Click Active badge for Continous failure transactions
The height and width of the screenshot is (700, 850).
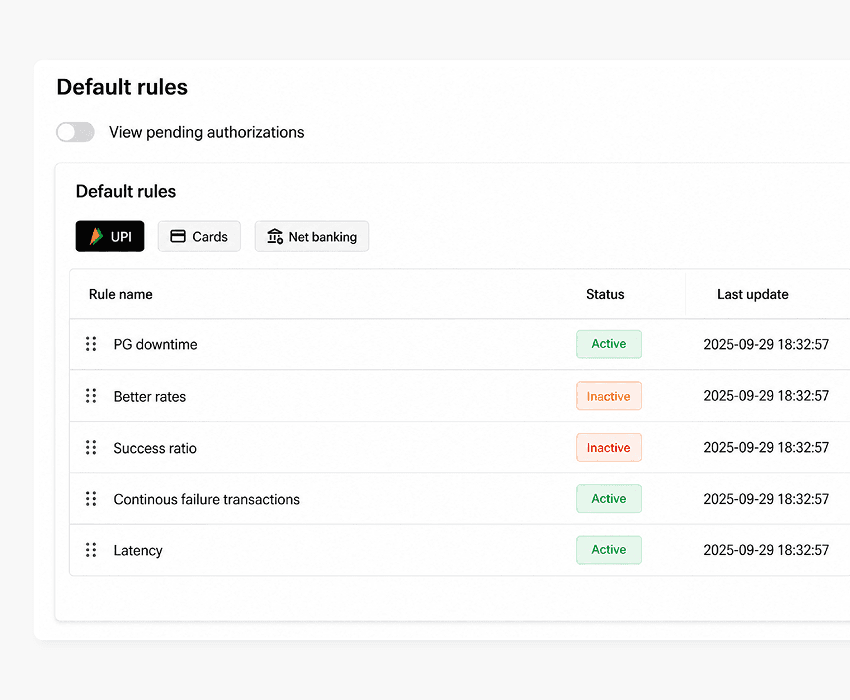(609, 499)
